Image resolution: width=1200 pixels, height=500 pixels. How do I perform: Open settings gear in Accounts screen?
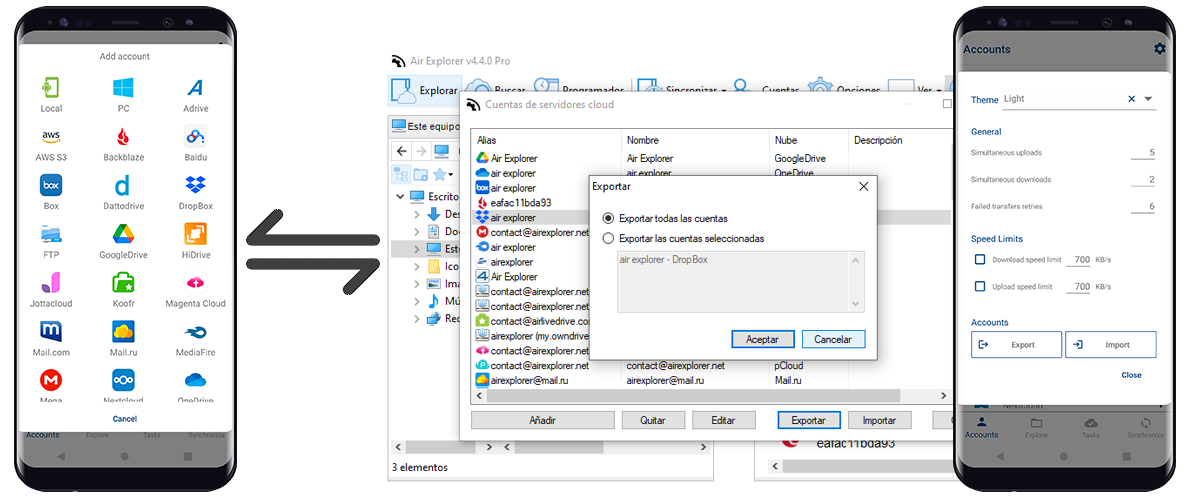pos(1159,49)
